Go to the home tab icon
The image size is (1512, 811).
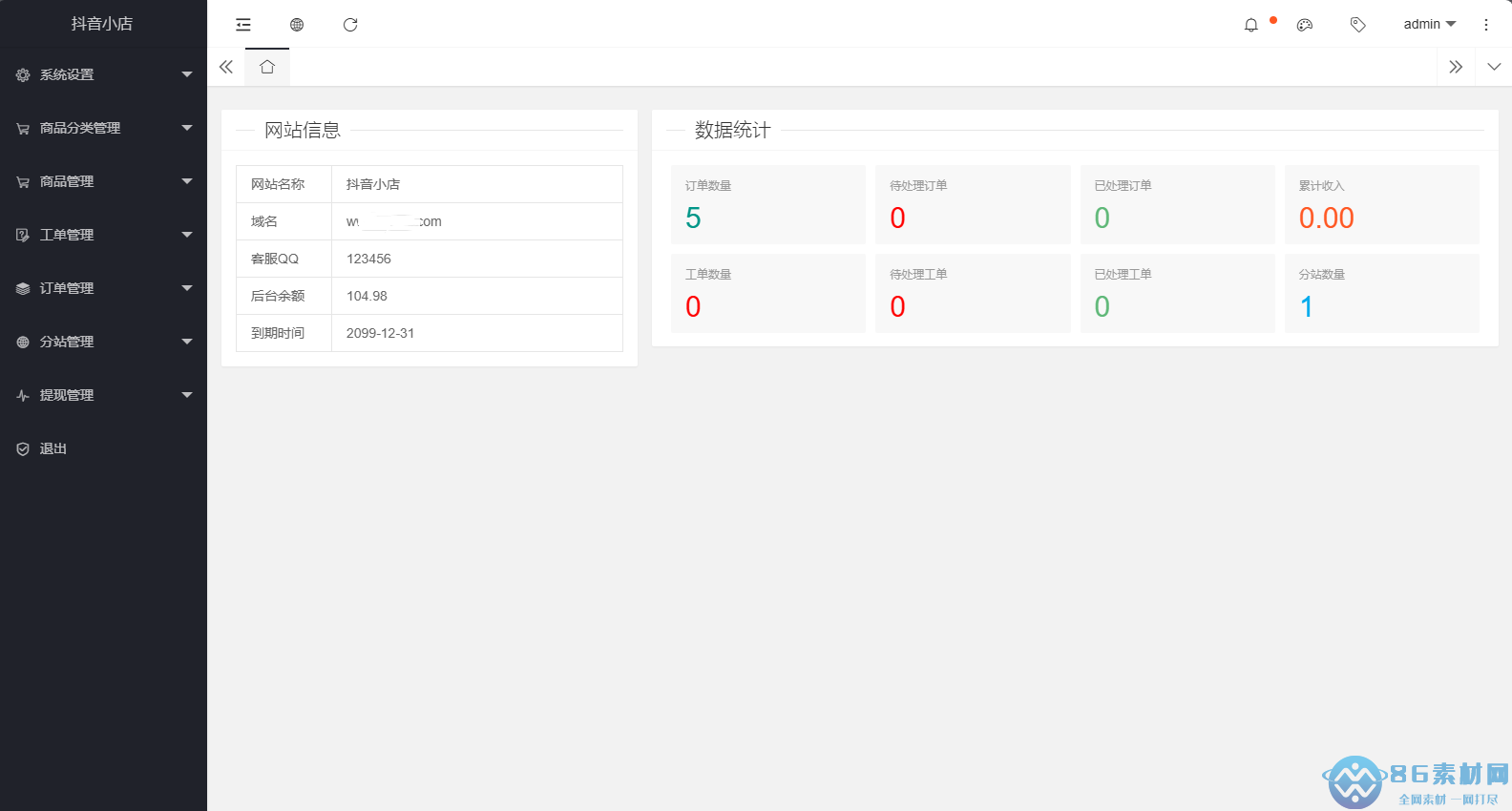tap(267, 67)
